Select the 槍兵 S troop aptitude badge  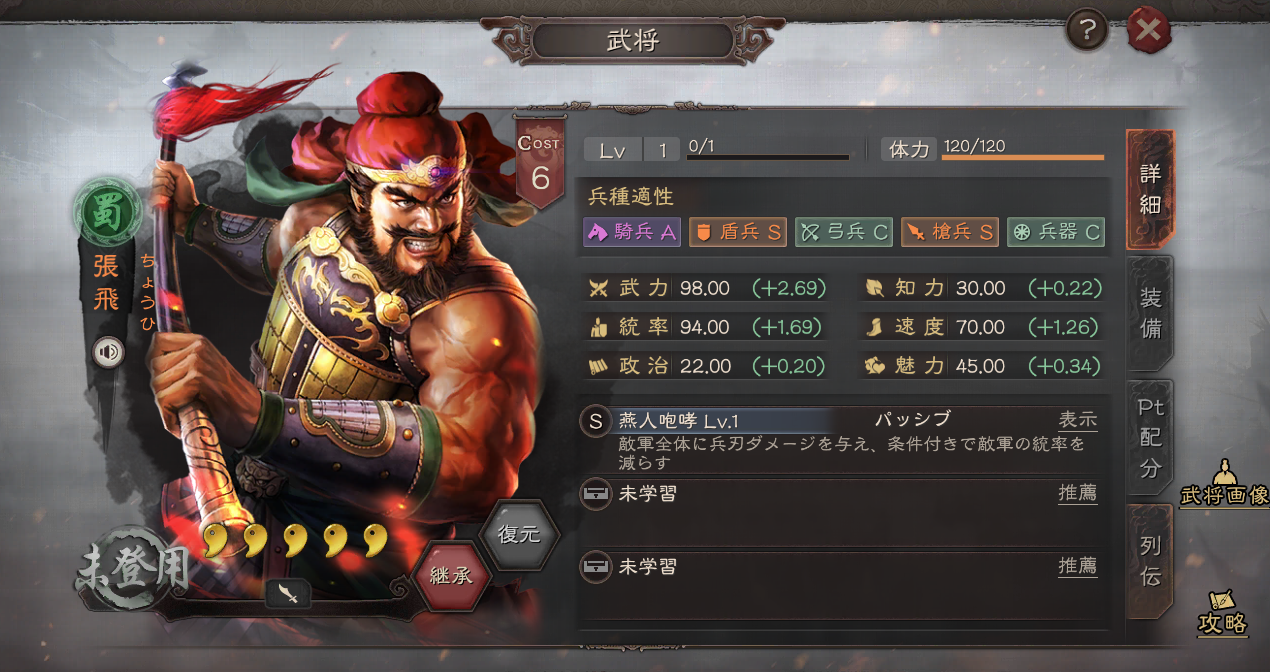(950, 232)
